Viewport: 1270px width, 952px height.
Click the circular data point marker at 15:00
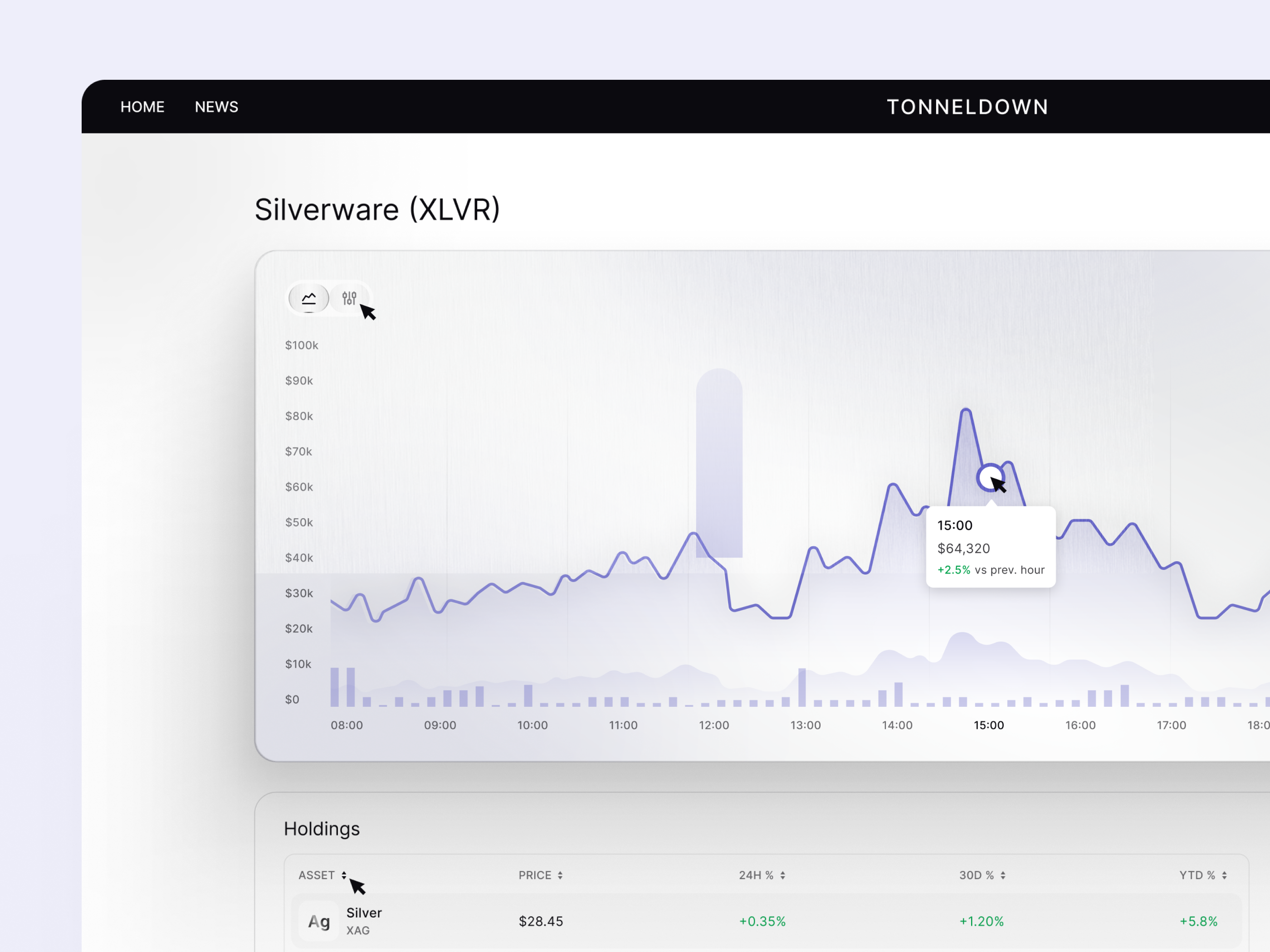click(991, 477)
